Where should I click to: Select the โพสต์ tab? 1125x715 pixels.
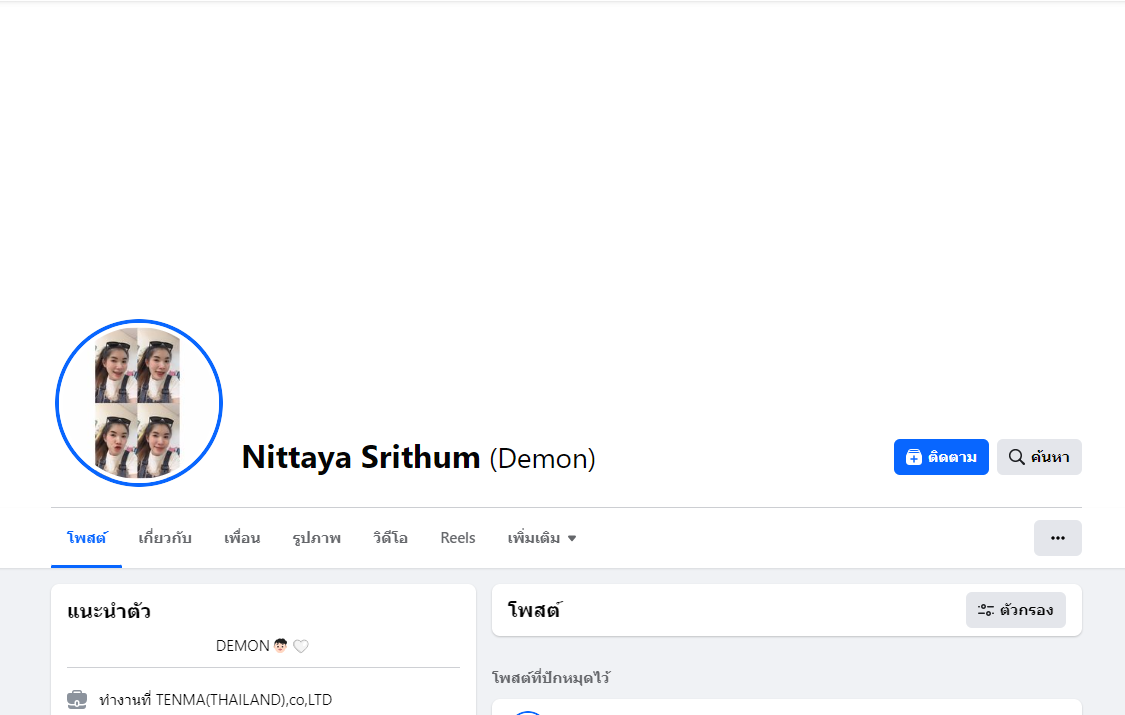click(87, 538)
